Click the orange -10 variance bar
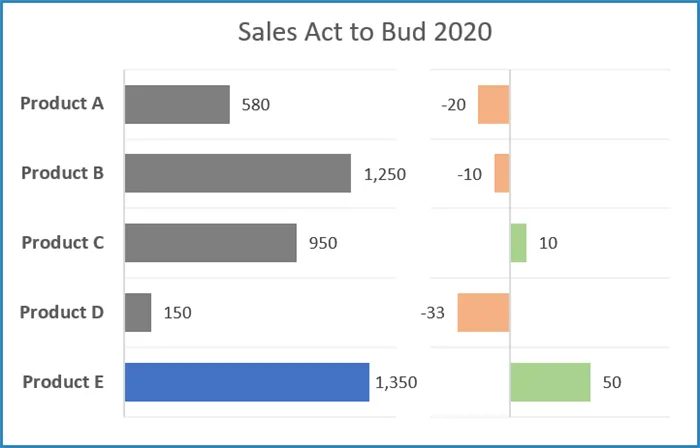Screen dimensions: 700x448 (x=502, y=173)
